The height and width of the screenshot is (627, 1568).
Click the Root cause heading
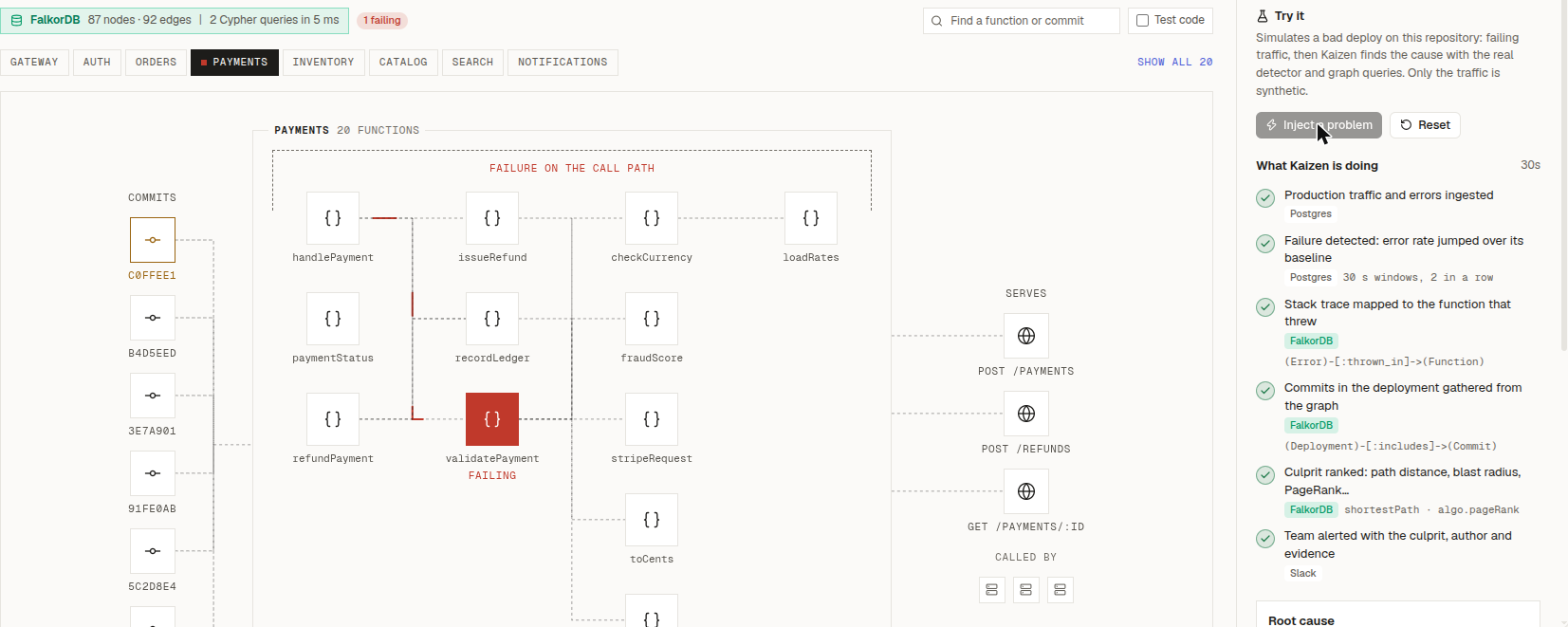pos(1301,620)
